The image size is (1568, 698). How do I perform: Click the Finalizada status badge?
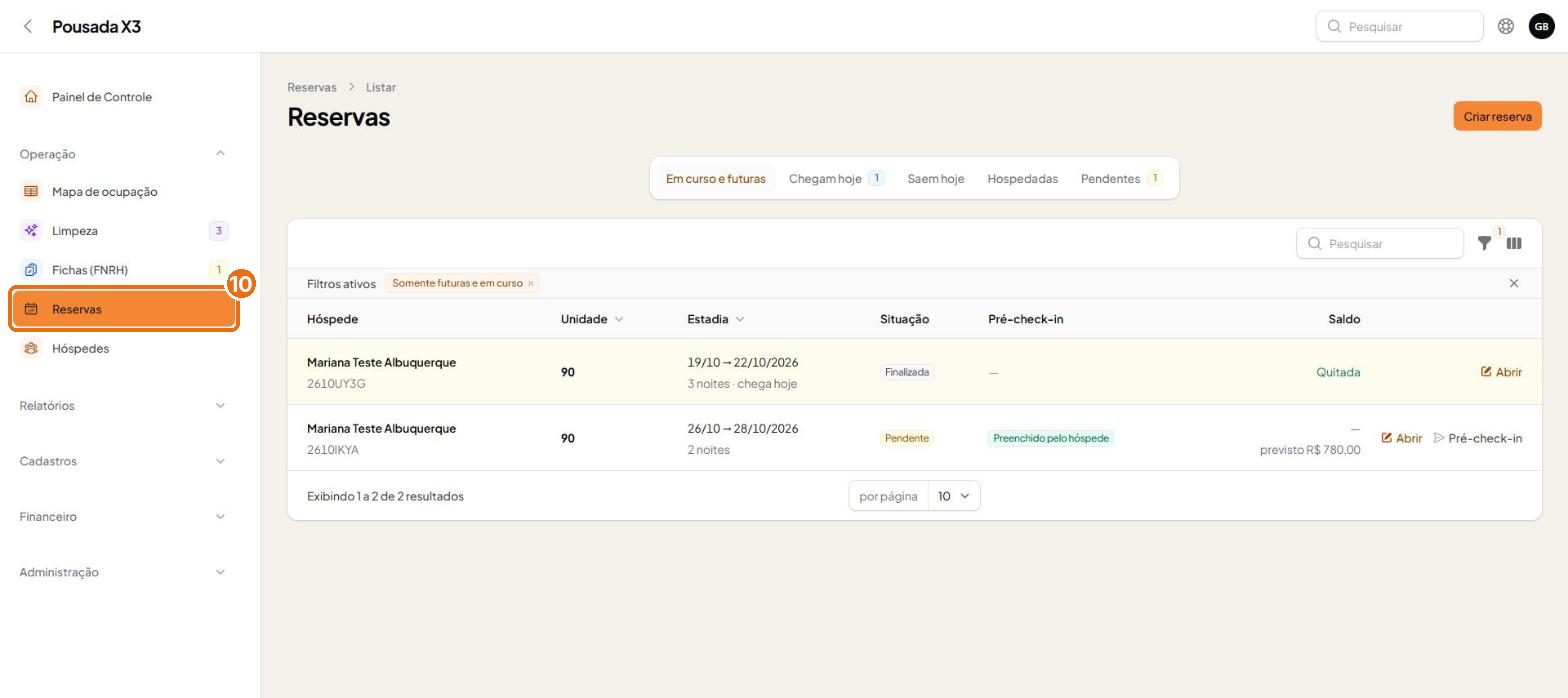coord(906,372)
